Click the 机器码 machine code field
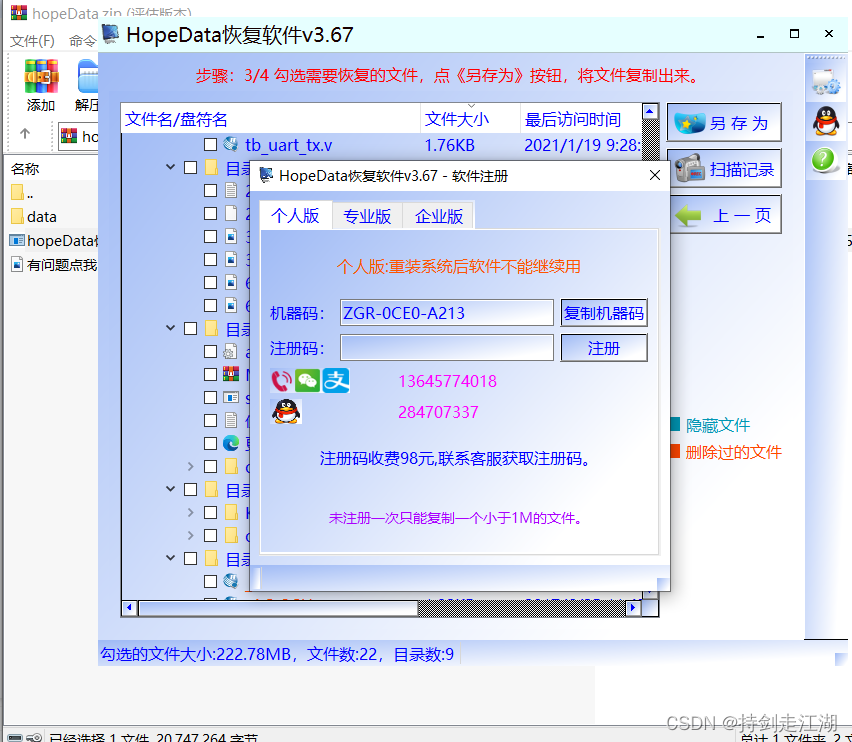 point(447,313)
